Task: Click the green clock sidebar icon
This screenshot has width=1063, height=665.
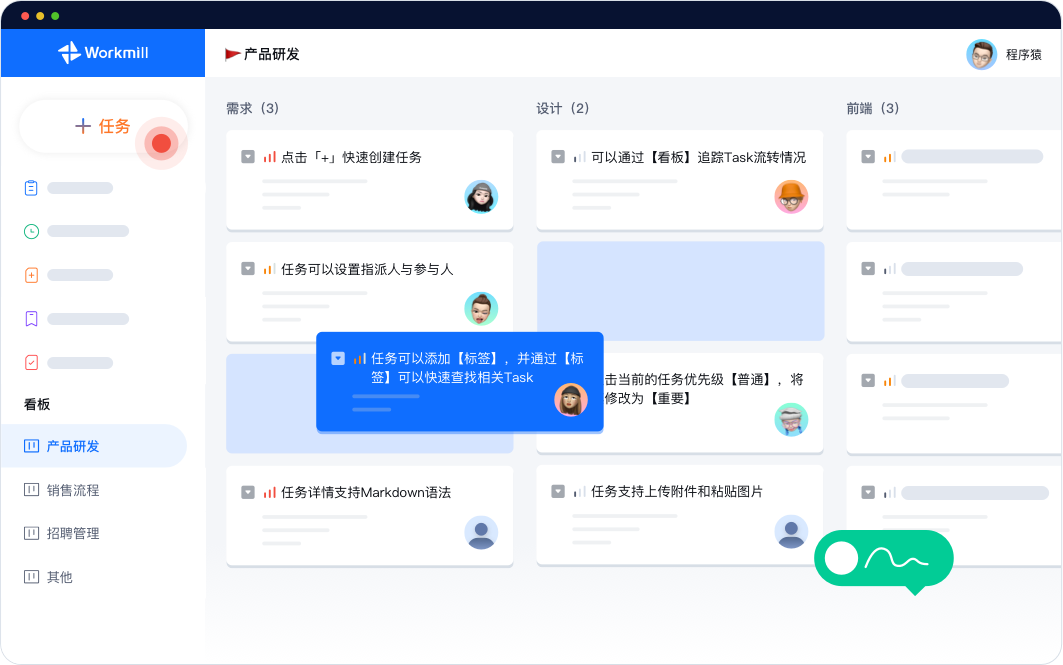Action: coord(31,231)
